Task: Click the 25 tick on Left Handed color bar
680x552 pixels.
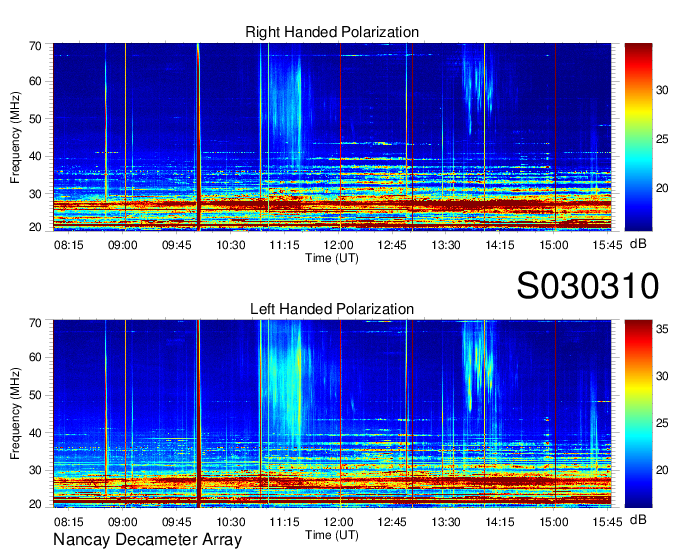Action: point(662,423)
